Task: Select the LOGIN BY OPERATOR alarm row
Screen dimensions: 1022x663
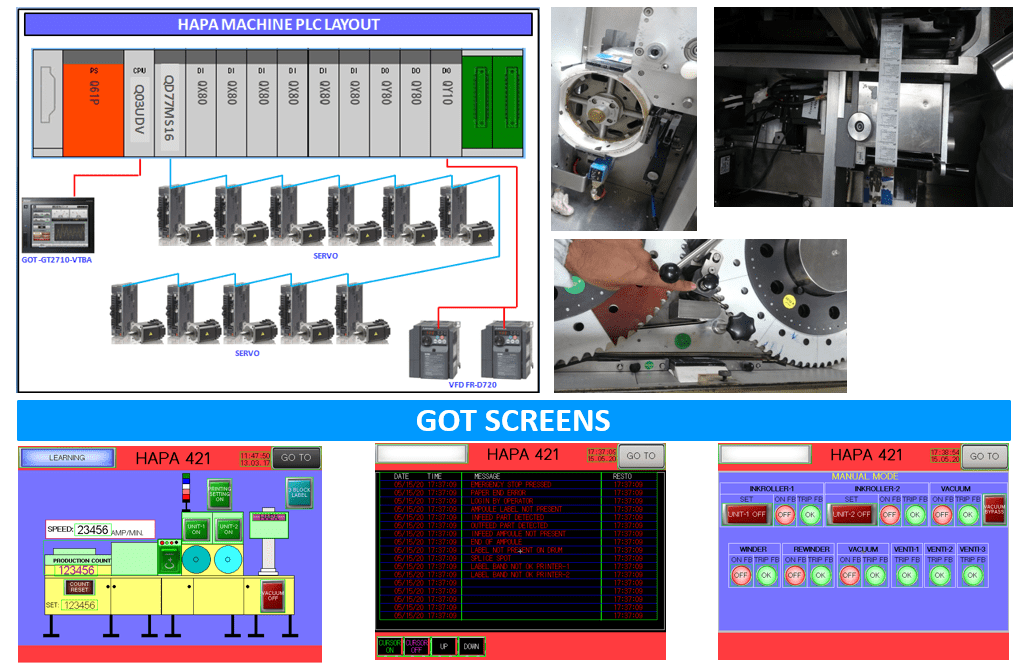Action: click(520, 501)
